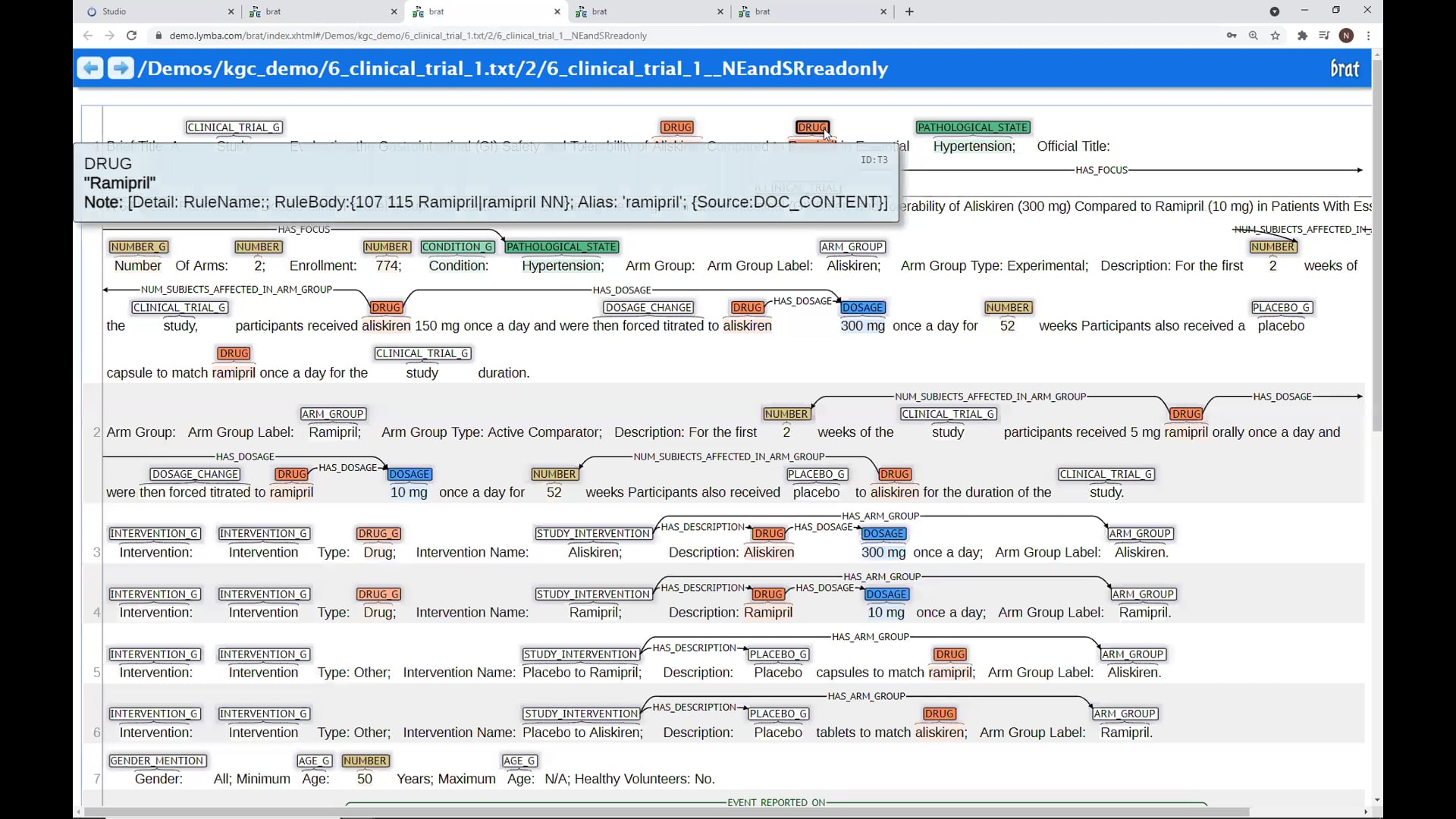Close the Studio tab
Viewport: 1456px width, 819px height.
[x=231, y=11]
